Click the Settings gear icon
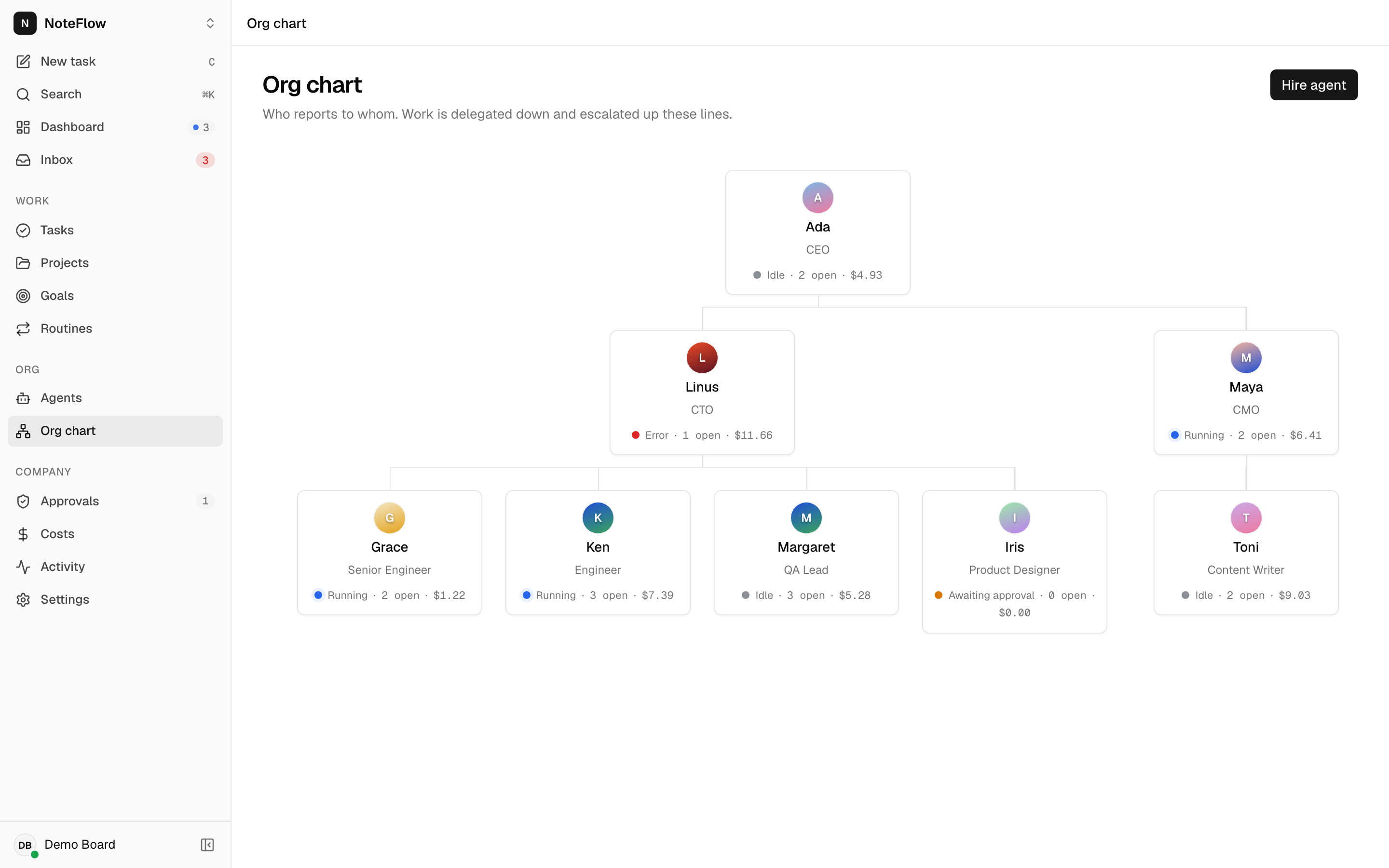This screenshot has height=868, width=1389. coord(23,599)
